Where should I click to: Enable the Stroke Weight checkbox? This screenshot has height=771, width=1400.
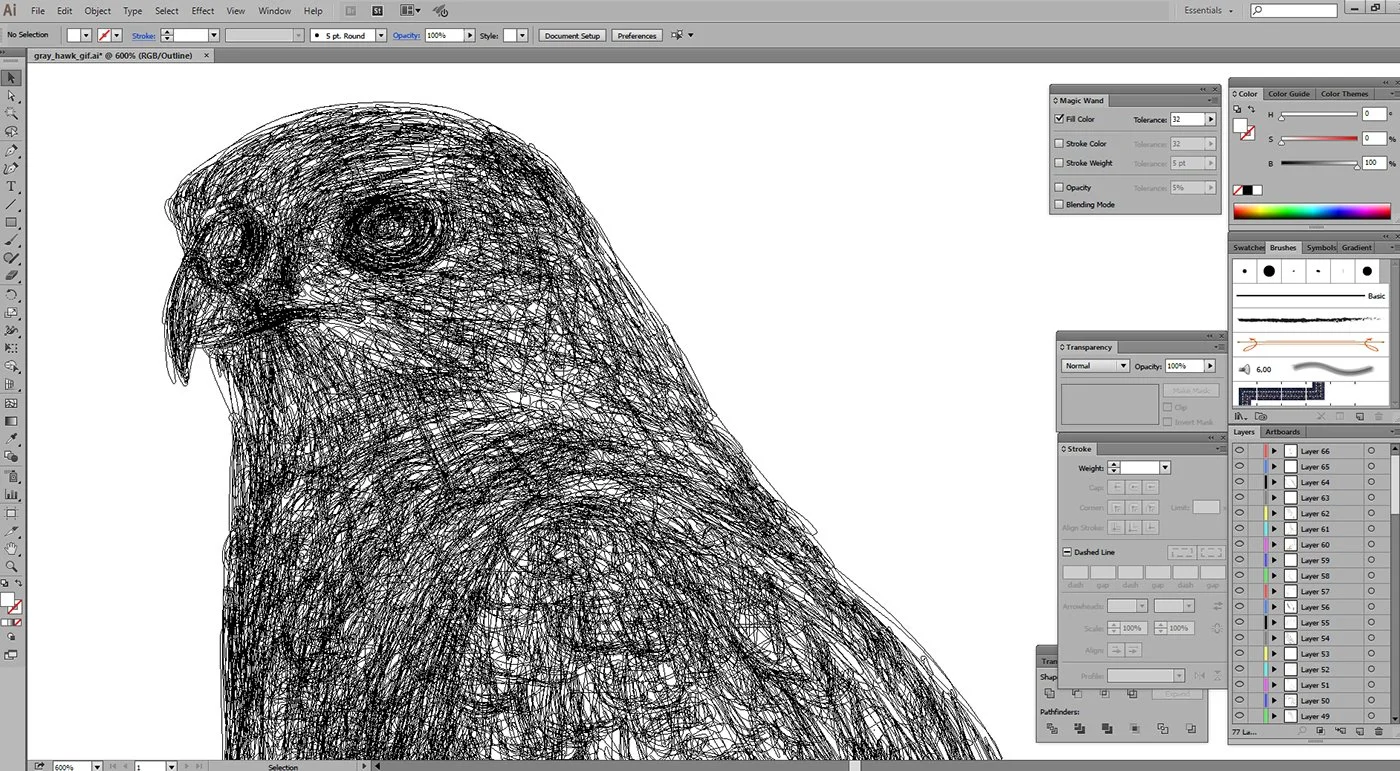[x=1059, y=163]
